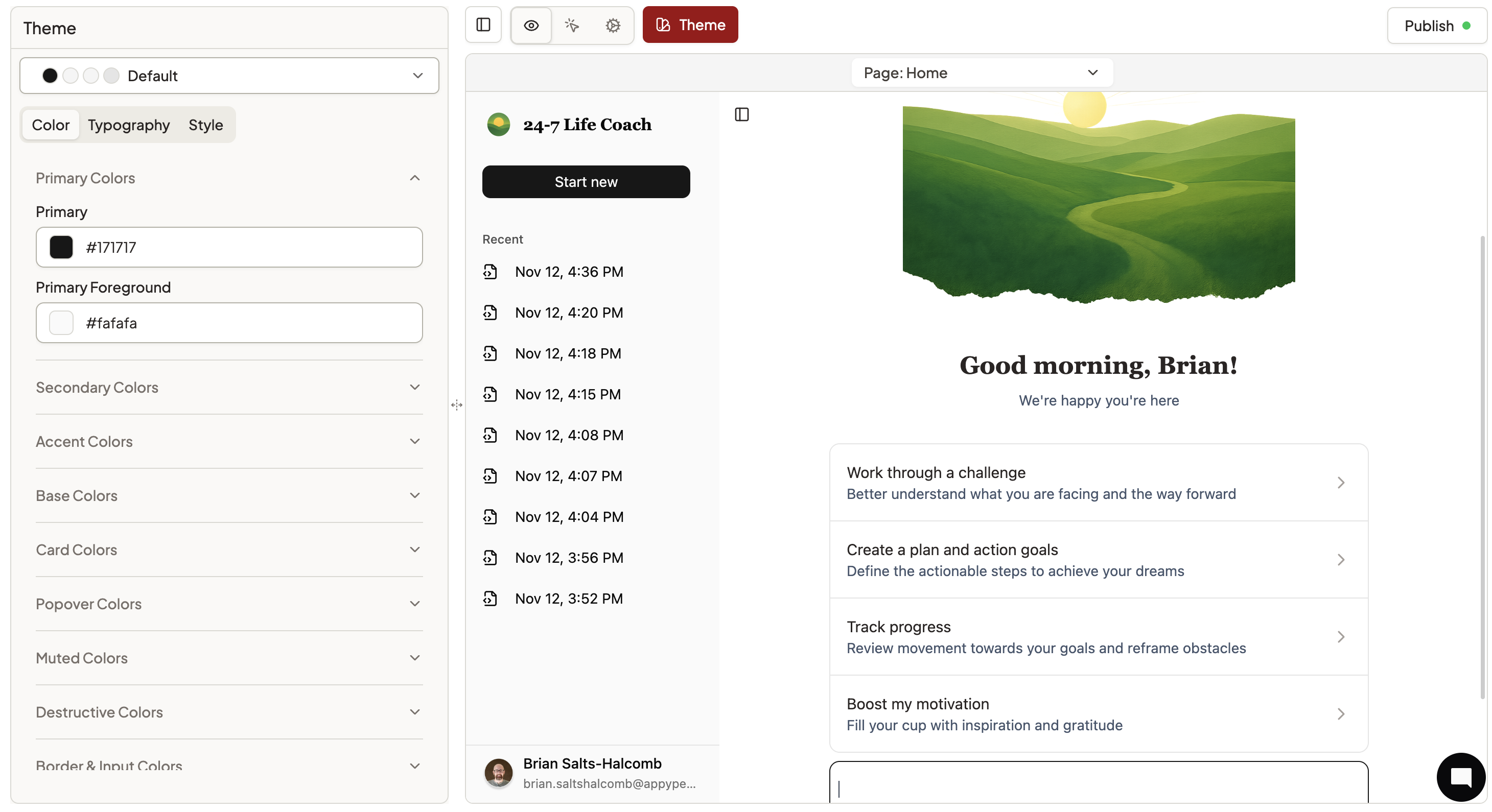Switch to the Style tab
Image resolution: width=1492 pixels, height=812 pixels.
tap(205, 125)
